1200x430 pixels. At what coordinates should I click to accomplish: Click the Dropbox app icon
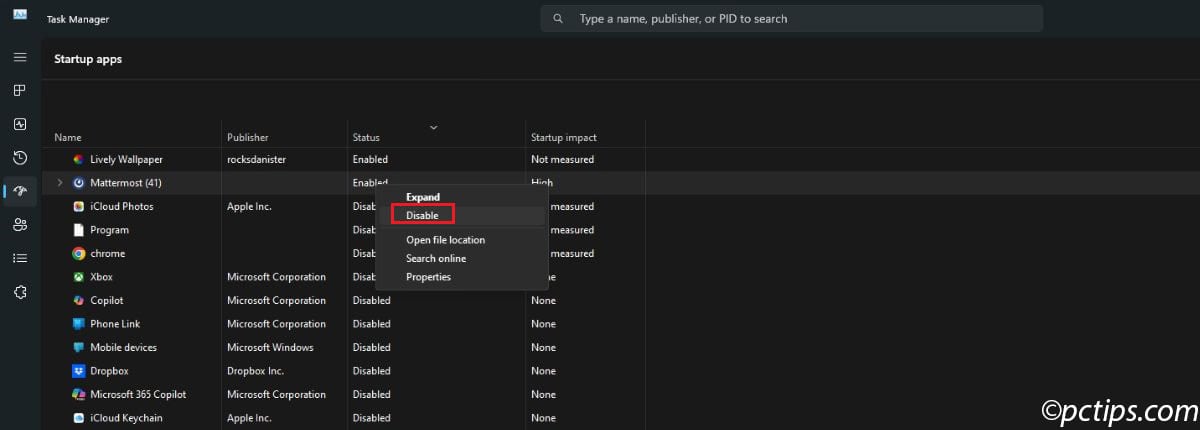coord(79,371)
